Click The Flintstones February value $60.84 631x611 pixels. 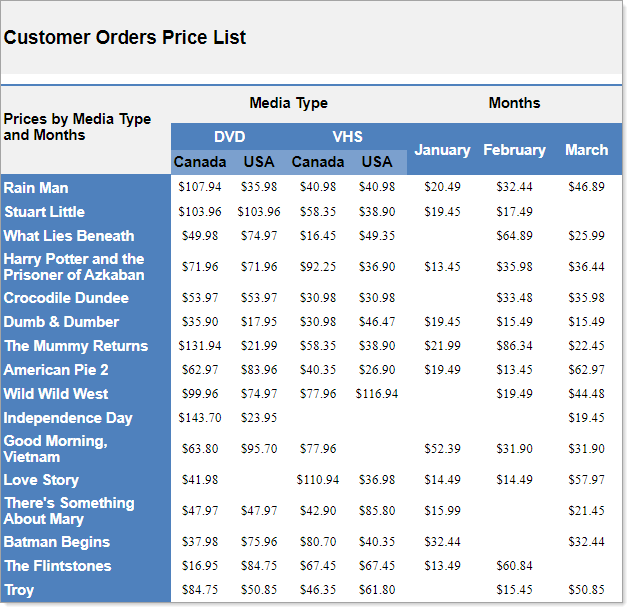514,566
